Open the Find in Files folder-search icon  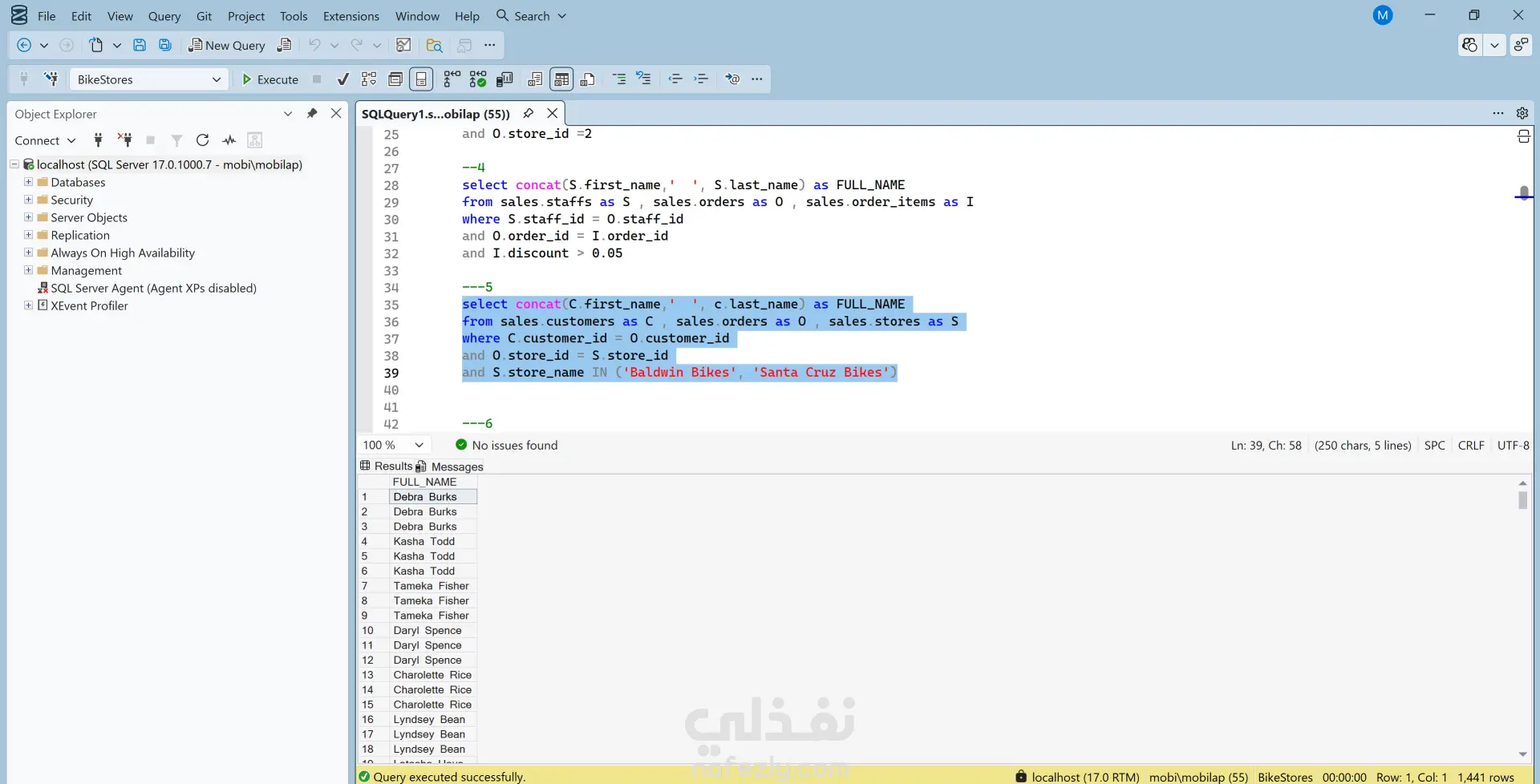[435, 45]
